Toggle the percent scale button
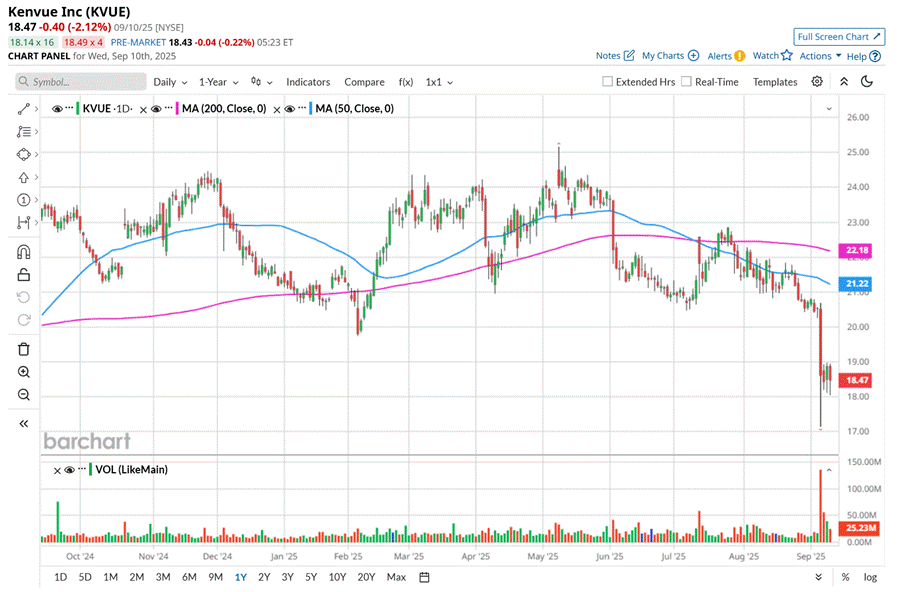The image size is (902, 592). coord(845,577)
